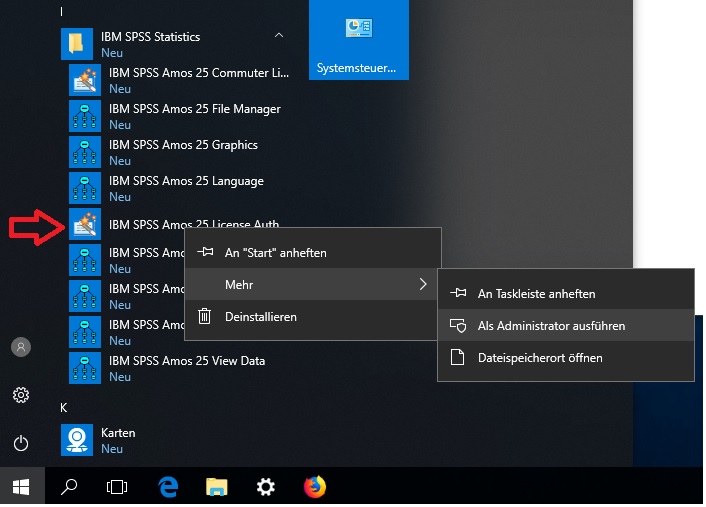Screen dimensions: 706x507
Task: Click the Amos 25 File Manager icon
Action: click(85, 116)
